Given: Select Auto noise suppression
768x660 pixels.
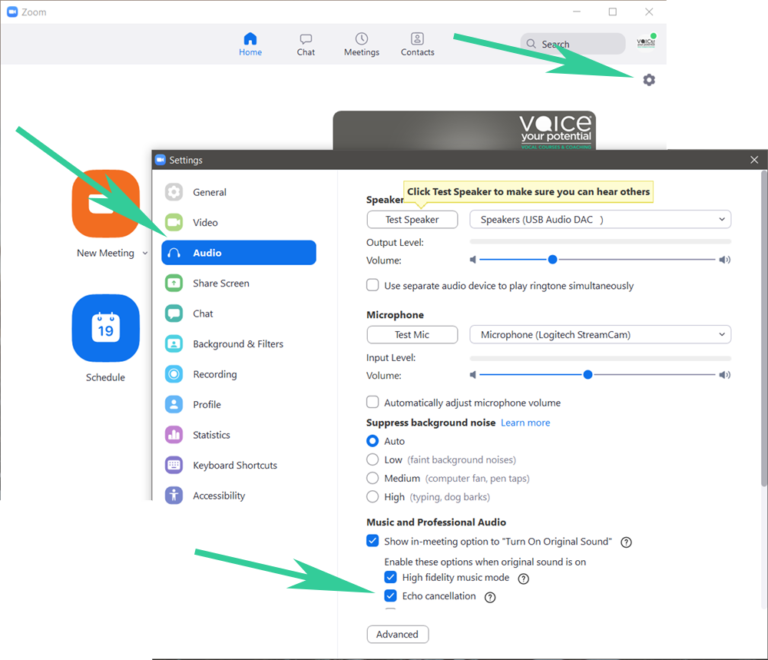Looking at the screenshot, I should click(372, 441).
